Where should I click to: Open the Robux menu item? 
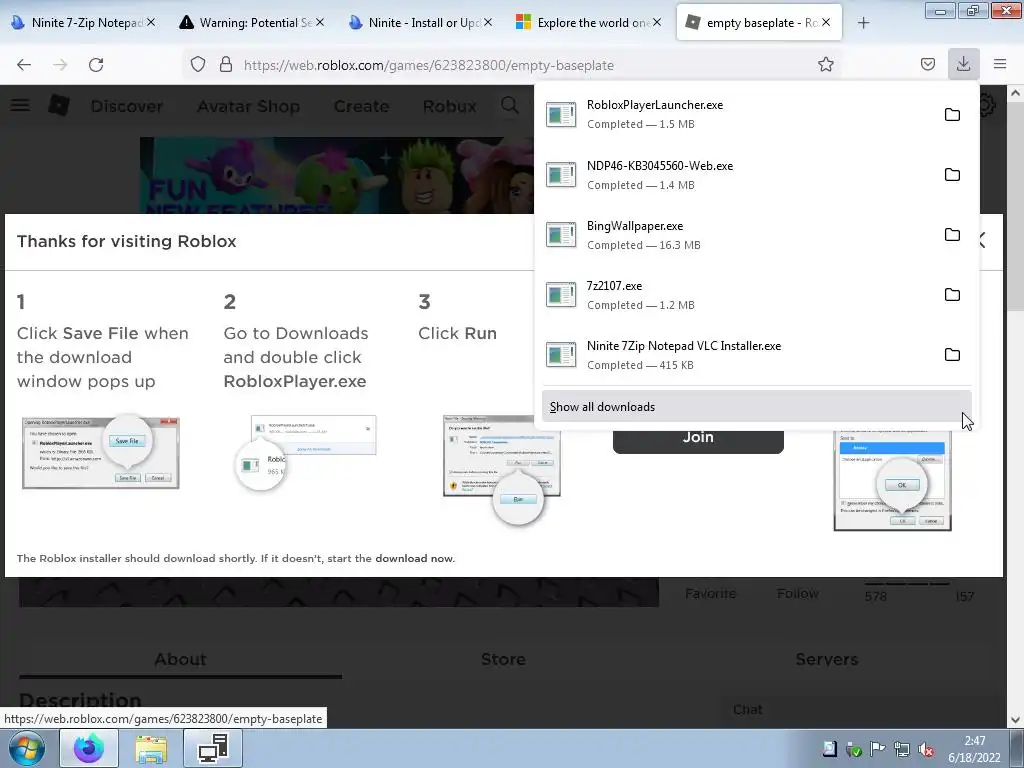point(449,106)
